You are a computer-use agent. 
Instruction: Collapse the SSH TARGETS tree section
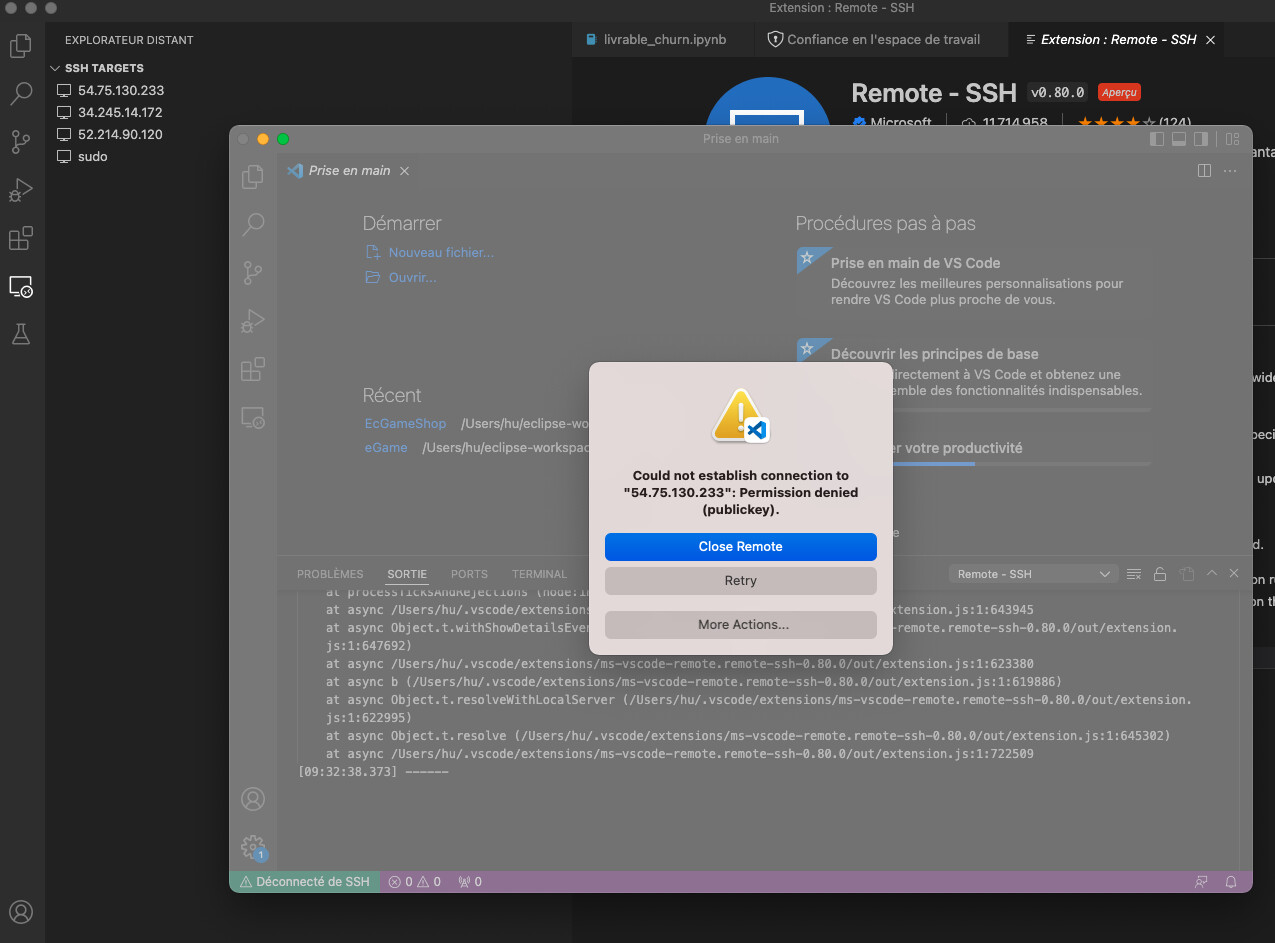pyautogui.click(x=104, y=68)
